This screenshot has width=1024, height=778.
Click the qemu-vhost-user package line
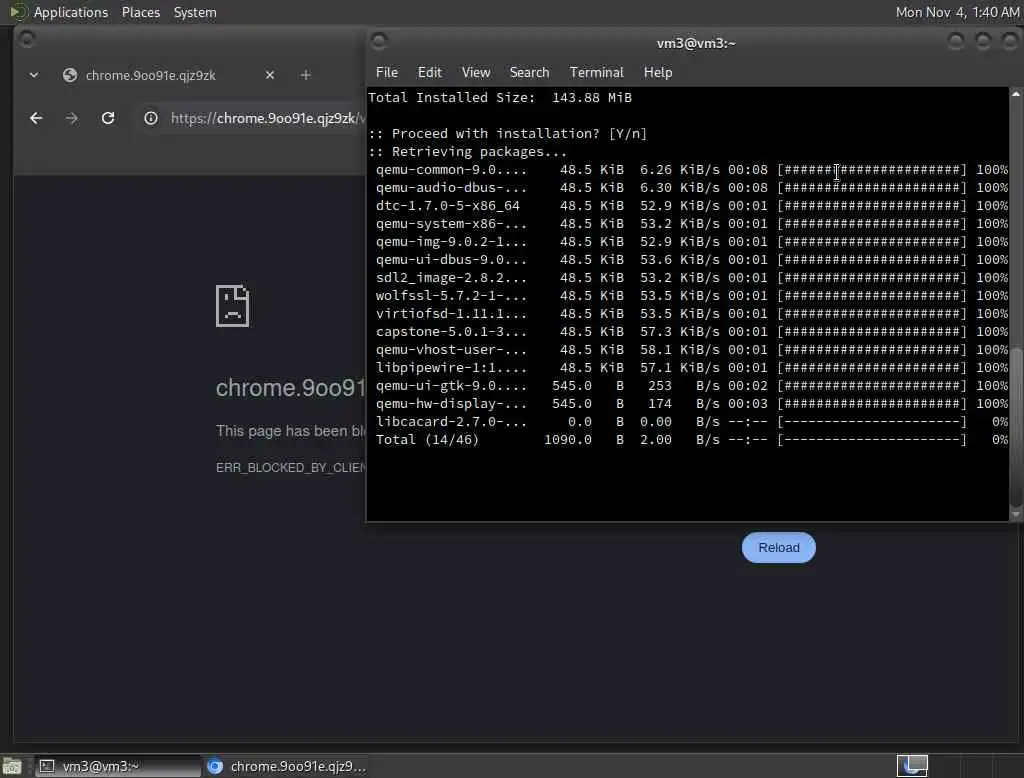point(692,349)
